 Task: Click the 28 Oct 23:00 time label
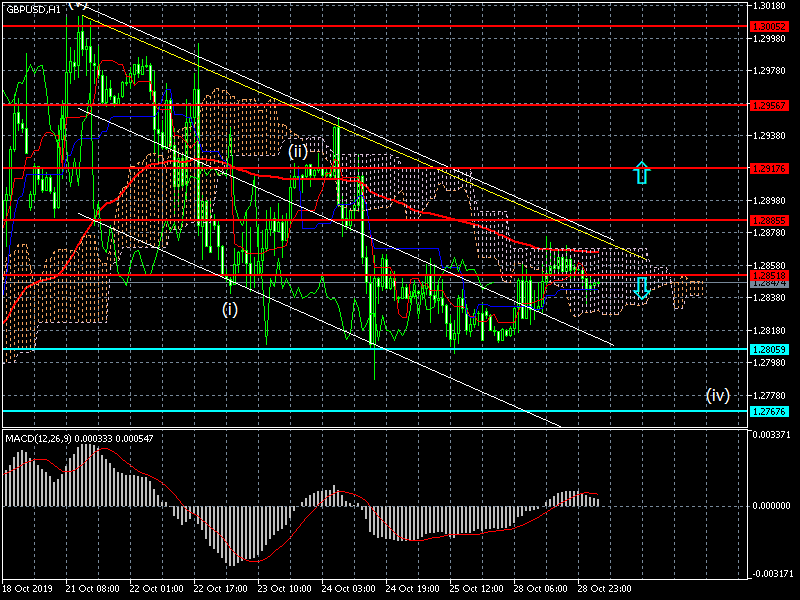[x=605, y=588]
